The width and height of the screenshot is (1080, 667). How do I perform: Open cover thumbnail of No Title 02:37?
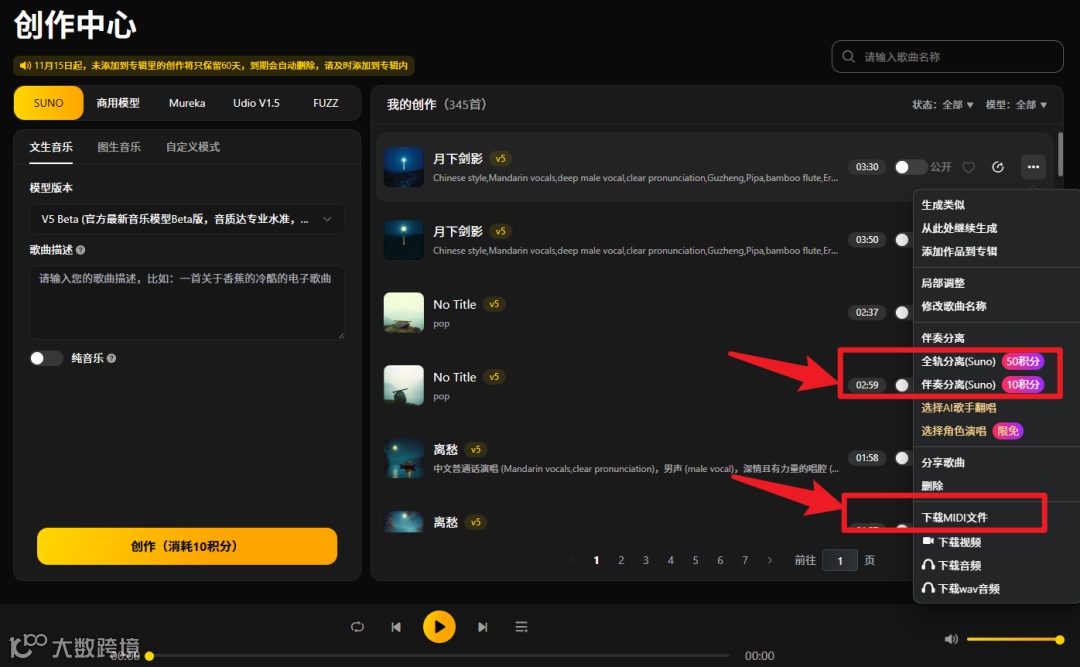pos(404,312)
